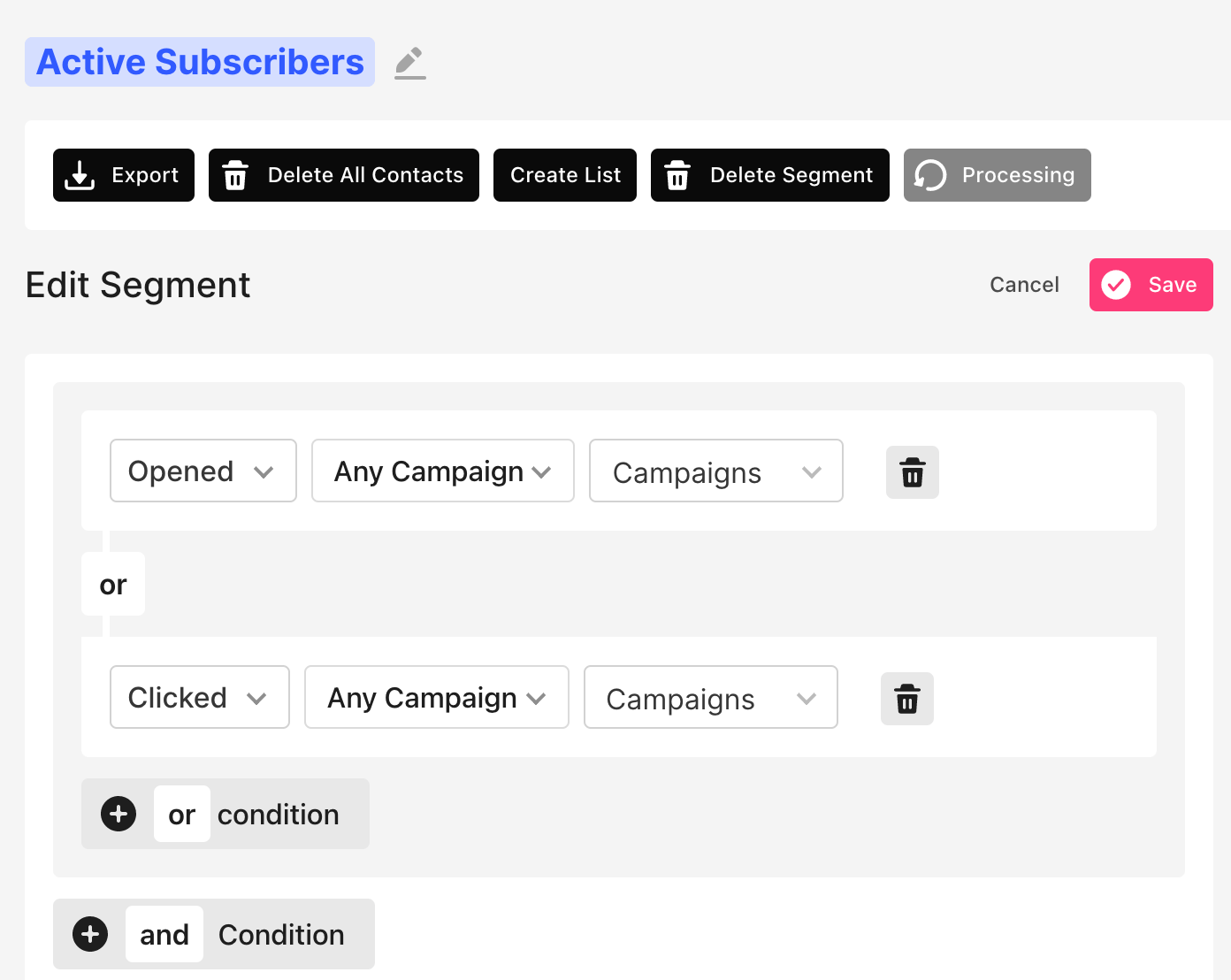Click the 'or' connector between conditions
The width and height of the screenshot is (1231, 980).
tap(113, 584)
